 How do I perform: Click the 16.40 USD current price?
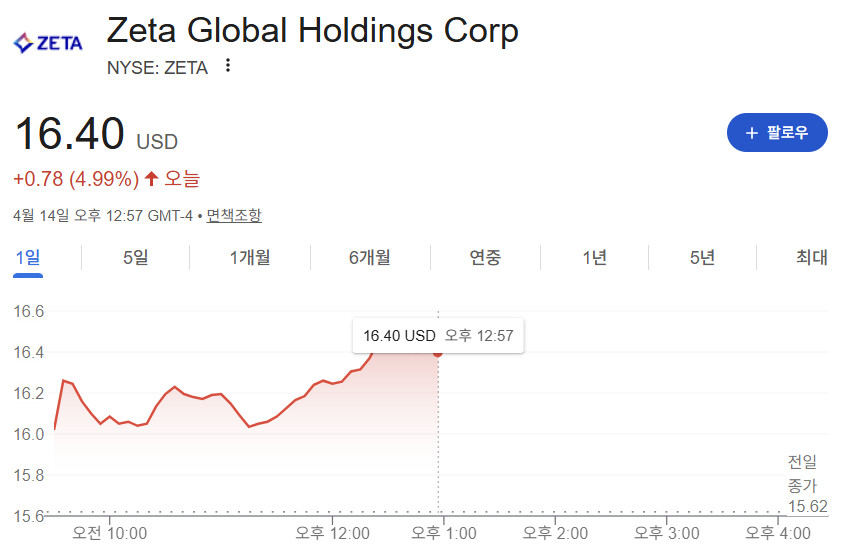pyautogui.click(x=95, y=136)
